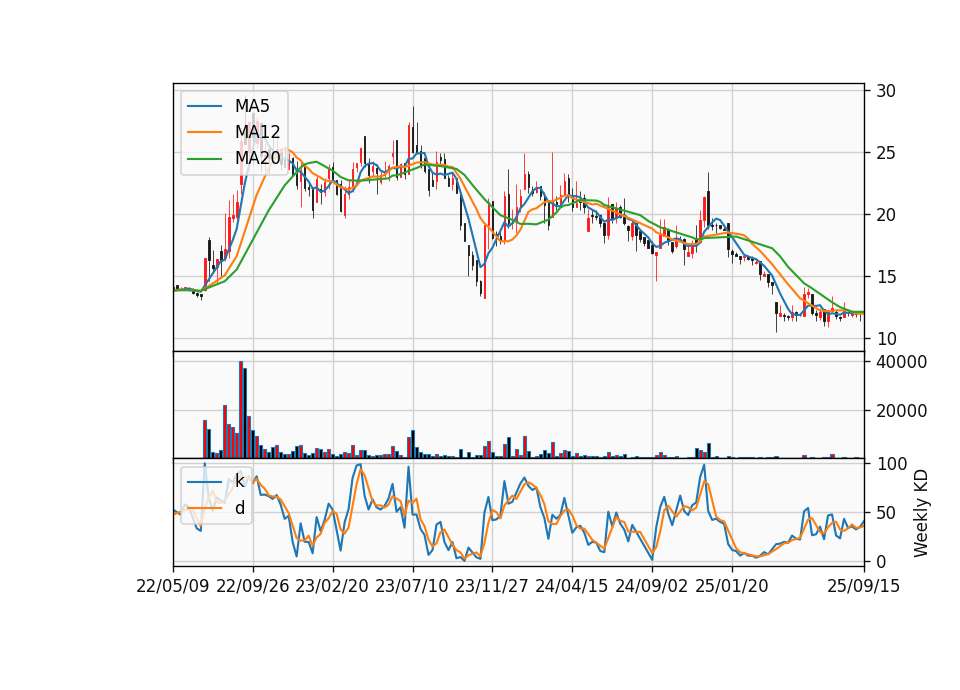Click the volume axis value 20000
The width and height of the screenshot is (960, 690).
click(x=901, y=411)
